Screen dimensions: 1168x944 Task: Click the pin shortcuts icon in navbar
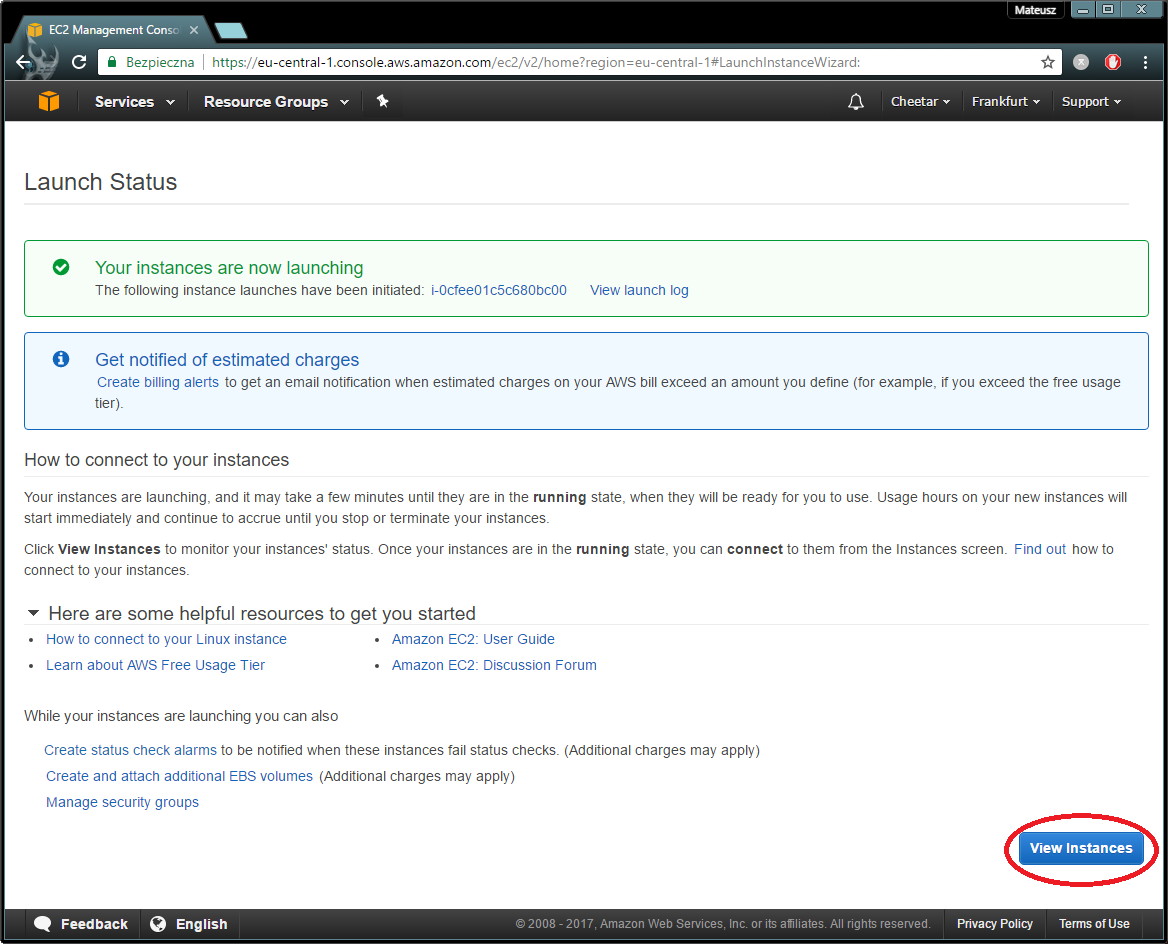tap(382, 102)
